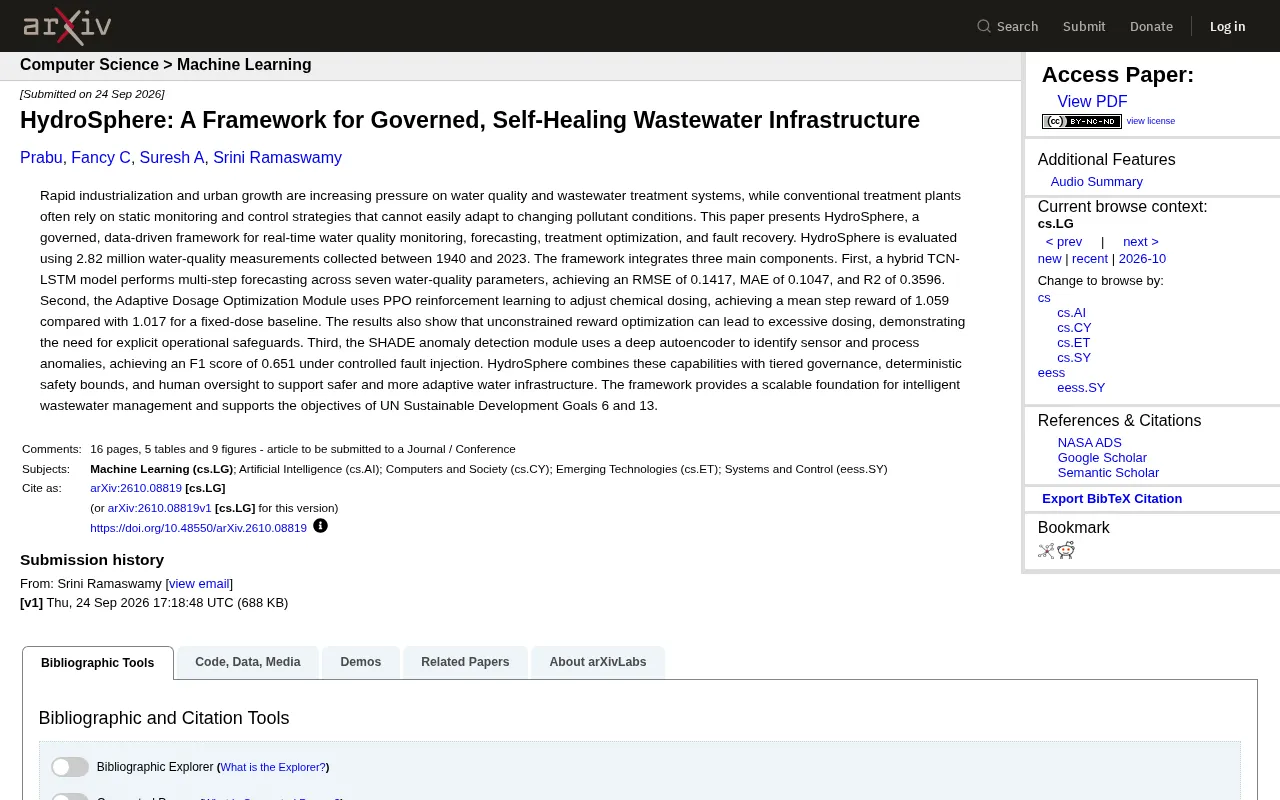Image resolution: width=1280 pixels, height=800 pixels.
Task: Browse by cs.ET category
Action: (1074, 343)
